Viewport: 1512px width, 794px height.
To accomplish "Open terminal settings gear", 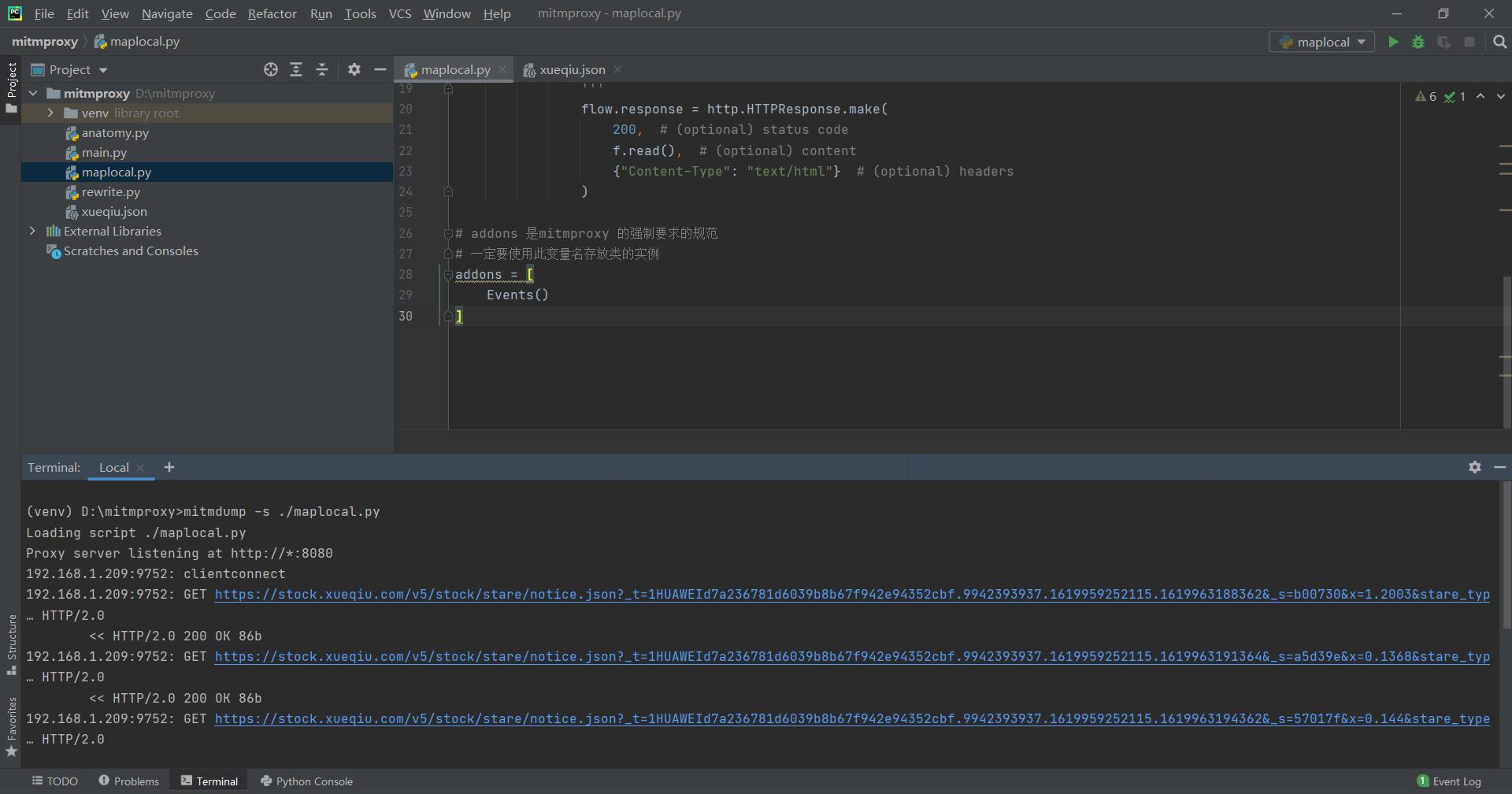I will click(1475, 467).
